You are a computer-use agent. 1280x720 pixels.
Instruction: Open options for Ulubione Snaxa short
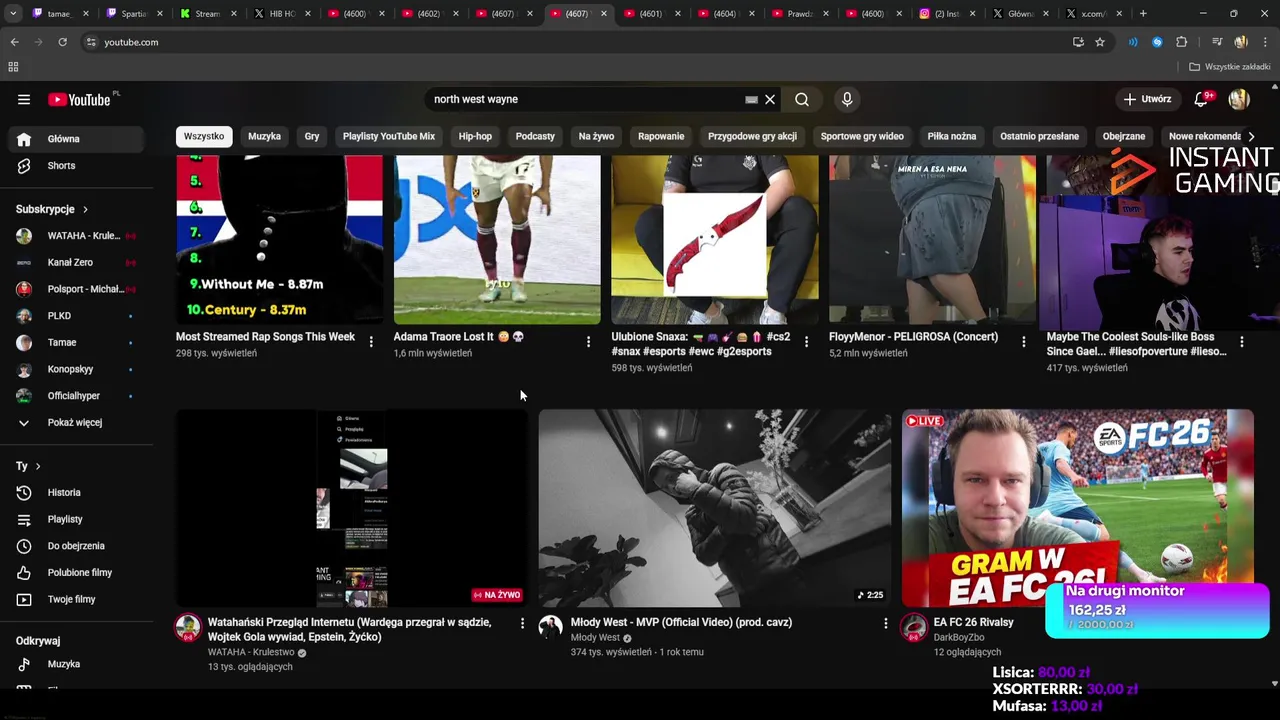tap(806, 342)
